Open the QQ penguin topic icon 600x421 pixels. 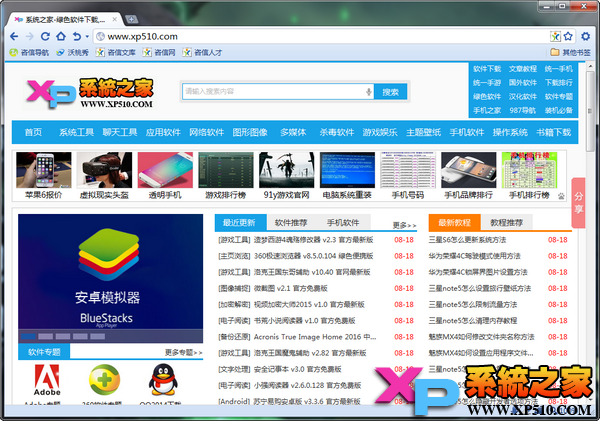coord(163,380)
